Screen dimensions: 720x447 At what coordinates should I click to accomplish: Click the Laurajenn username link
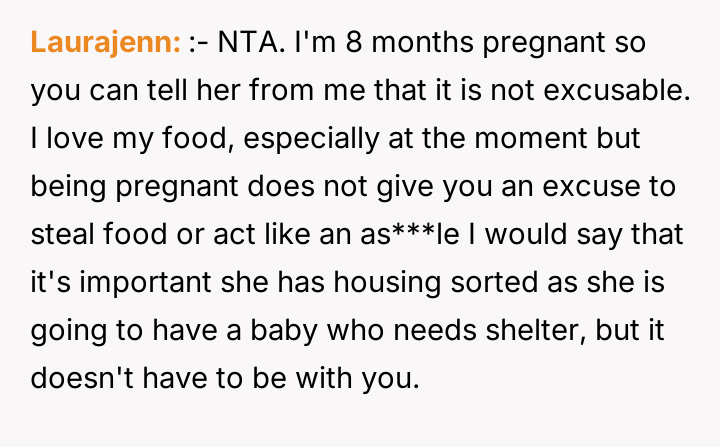[105, 43]
